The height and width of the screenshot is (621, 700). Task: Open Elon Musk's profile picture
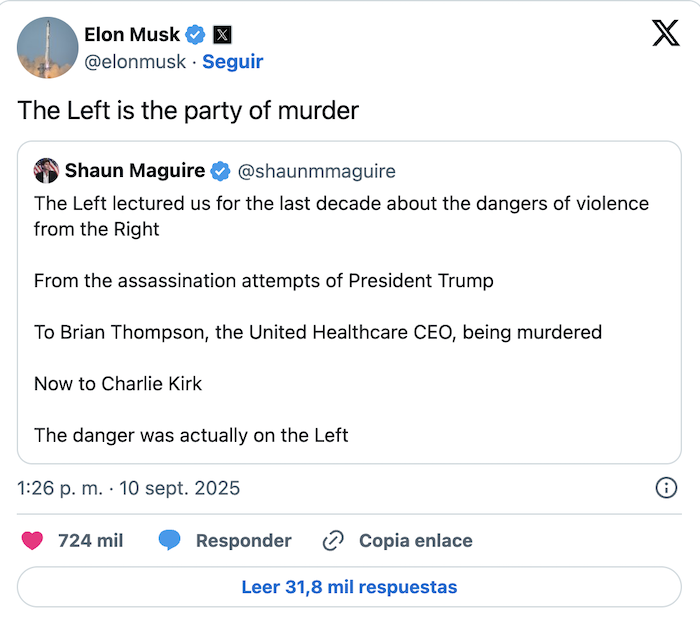pos(48,47)
